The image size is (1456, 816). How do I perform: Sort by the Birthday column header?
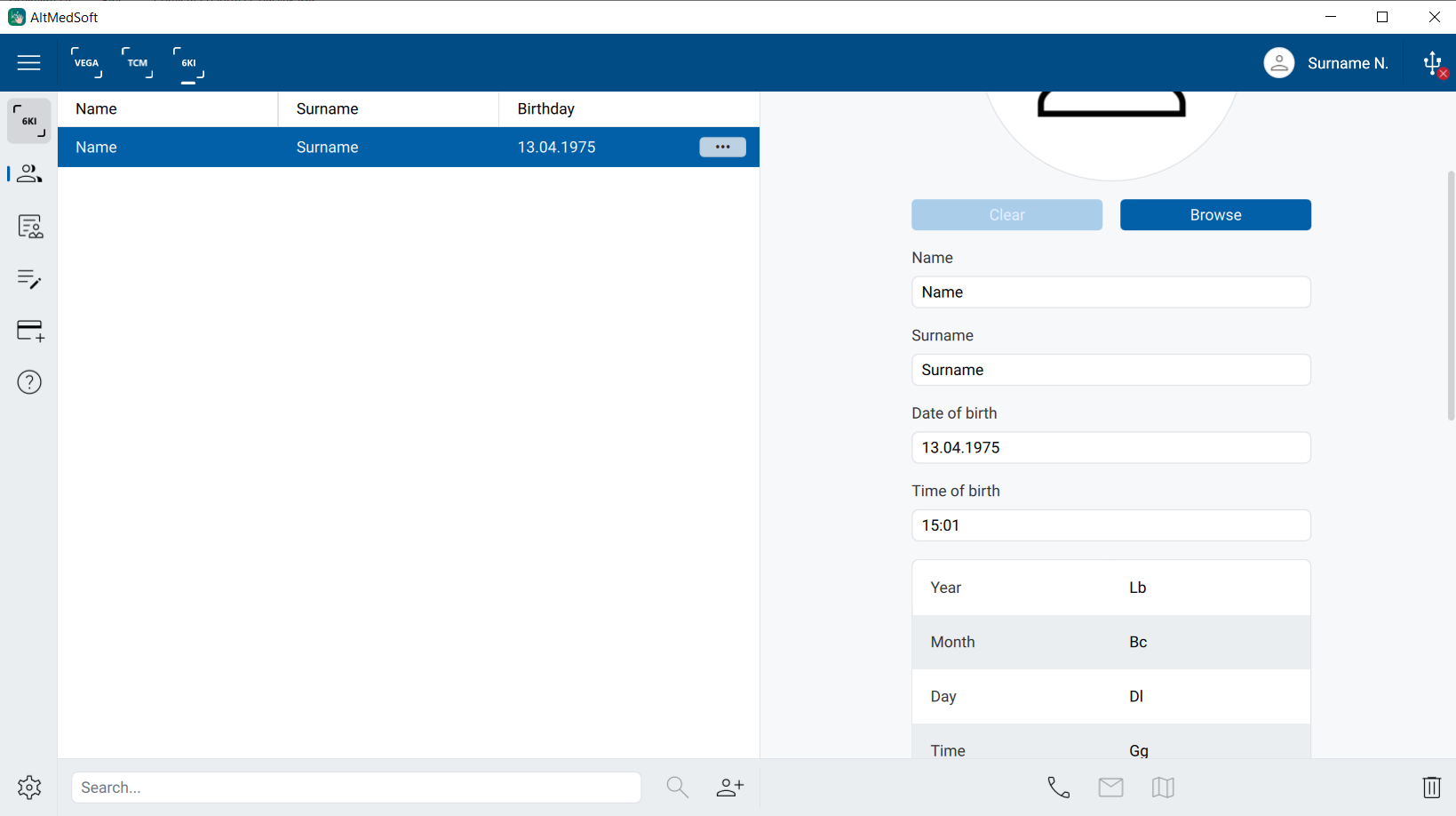click(546, 109)
